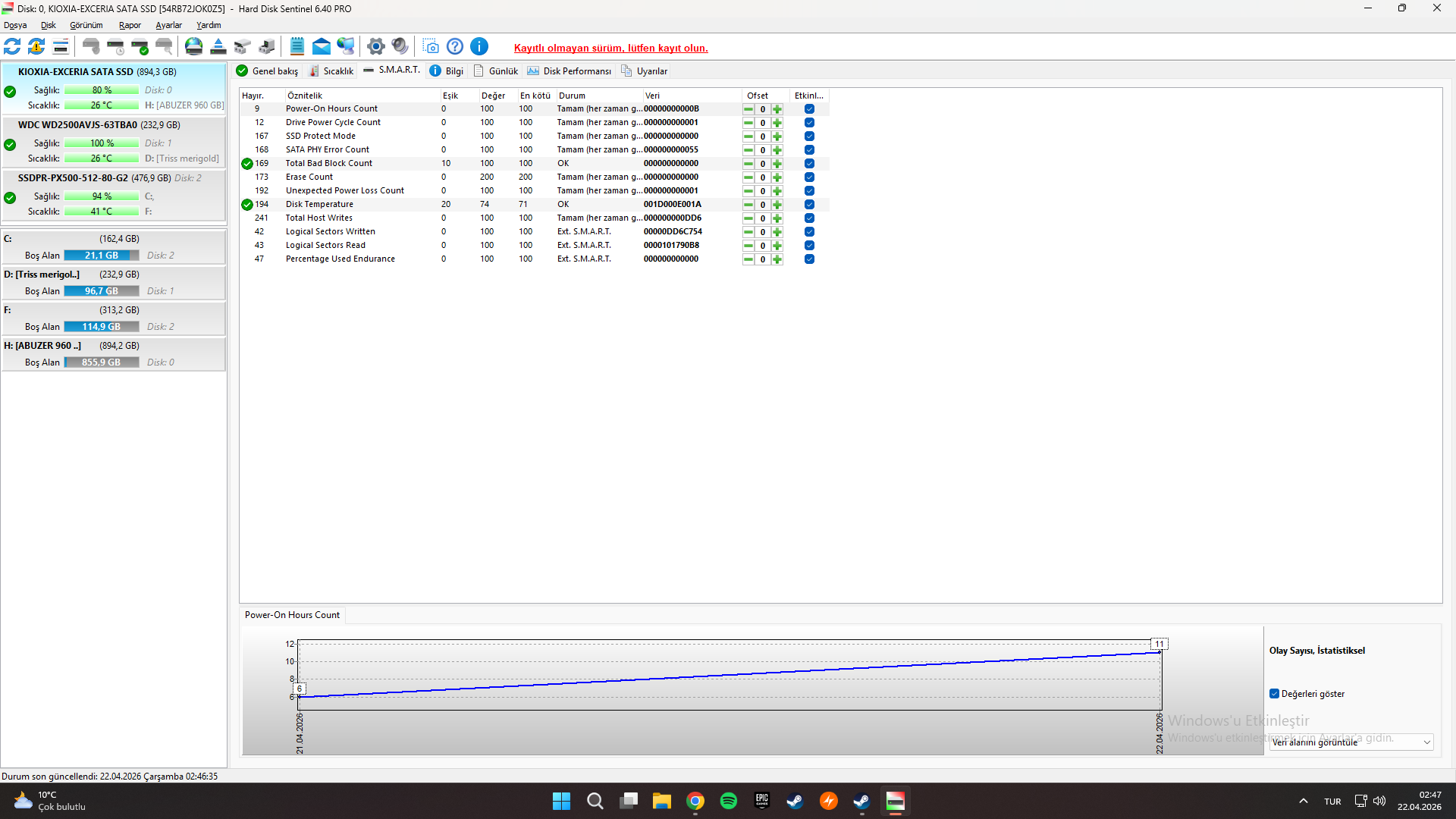This screenshot has width=1456, height=819.
Task: Click the disk icon with a clock
Action: click(x=115, y=47)
